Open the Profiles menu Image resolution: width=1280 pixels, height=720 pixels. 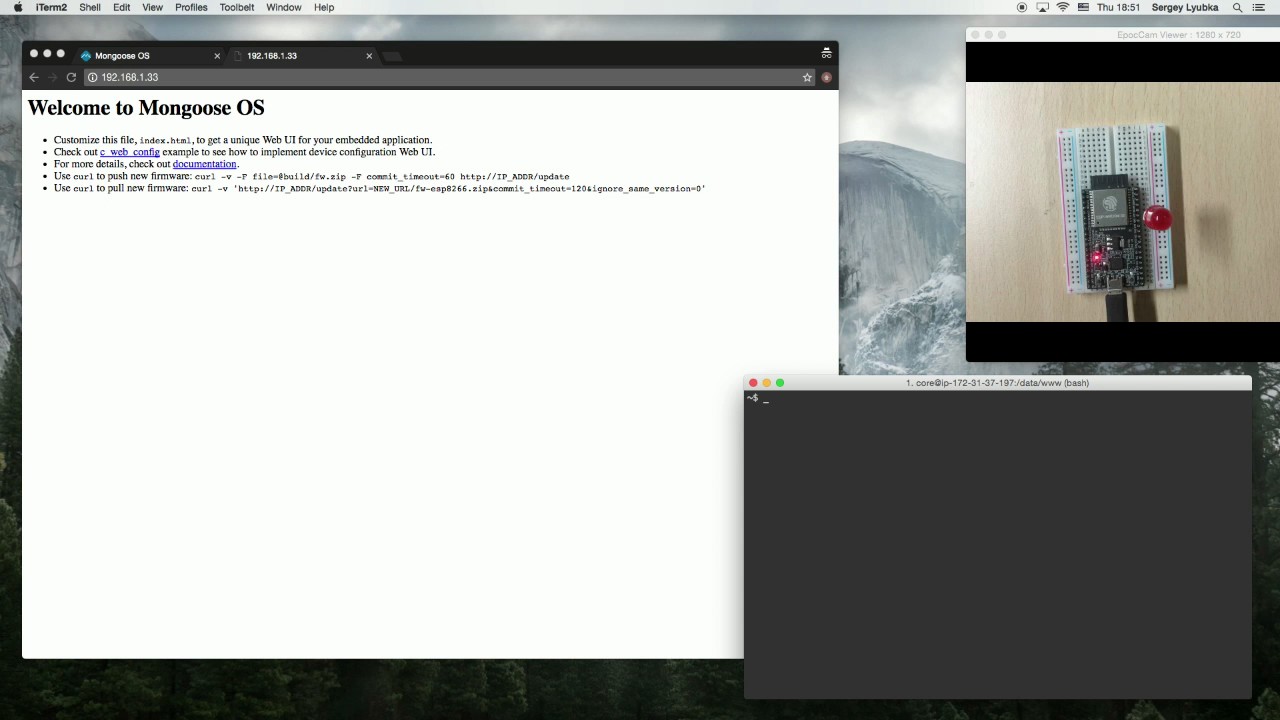click(x=191, y=7)
